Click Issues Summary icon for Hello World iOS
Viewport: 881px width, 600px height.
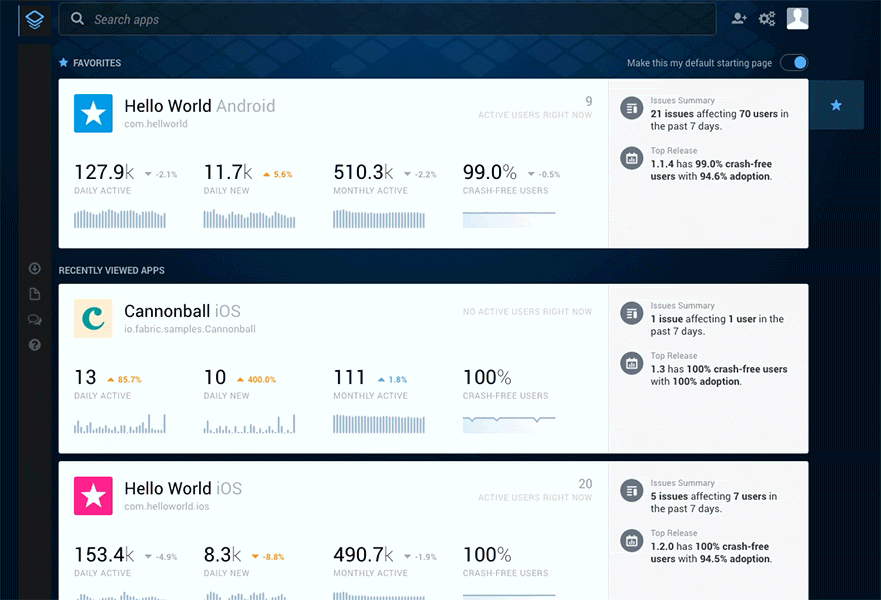coord(632,490)
